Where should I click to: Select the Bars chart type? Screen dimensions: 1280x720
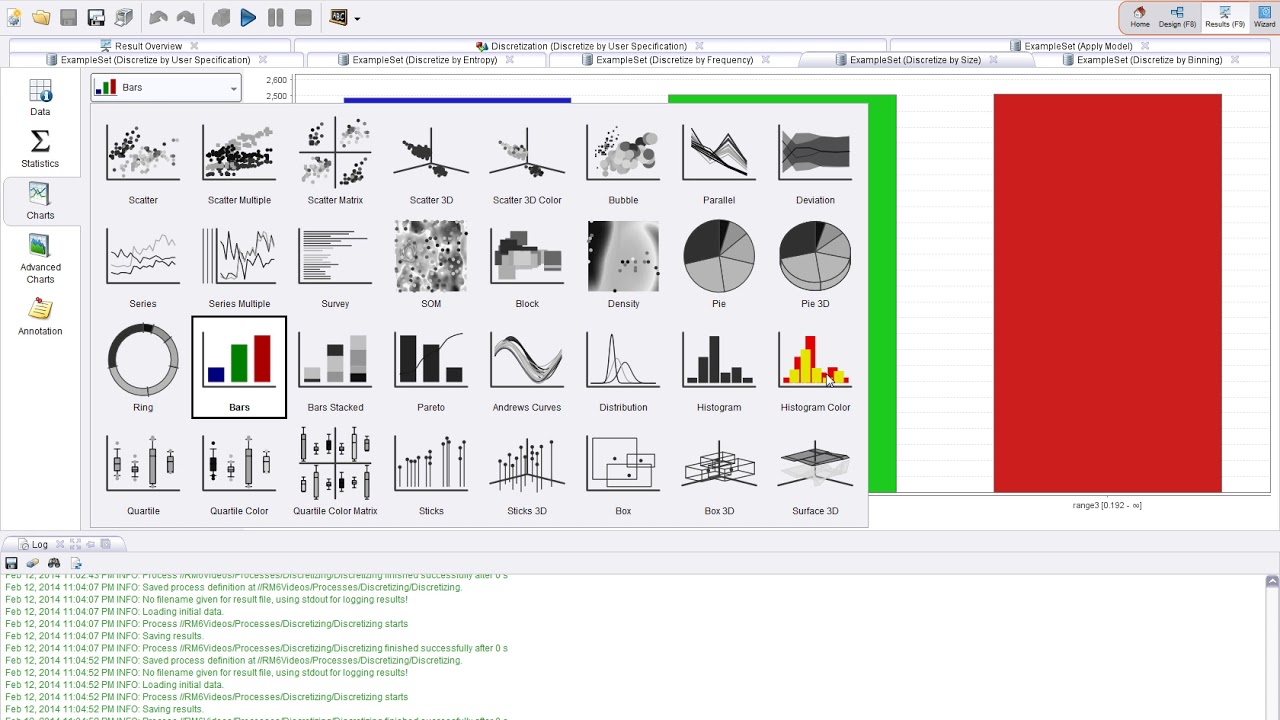click(x=239, y=368)
